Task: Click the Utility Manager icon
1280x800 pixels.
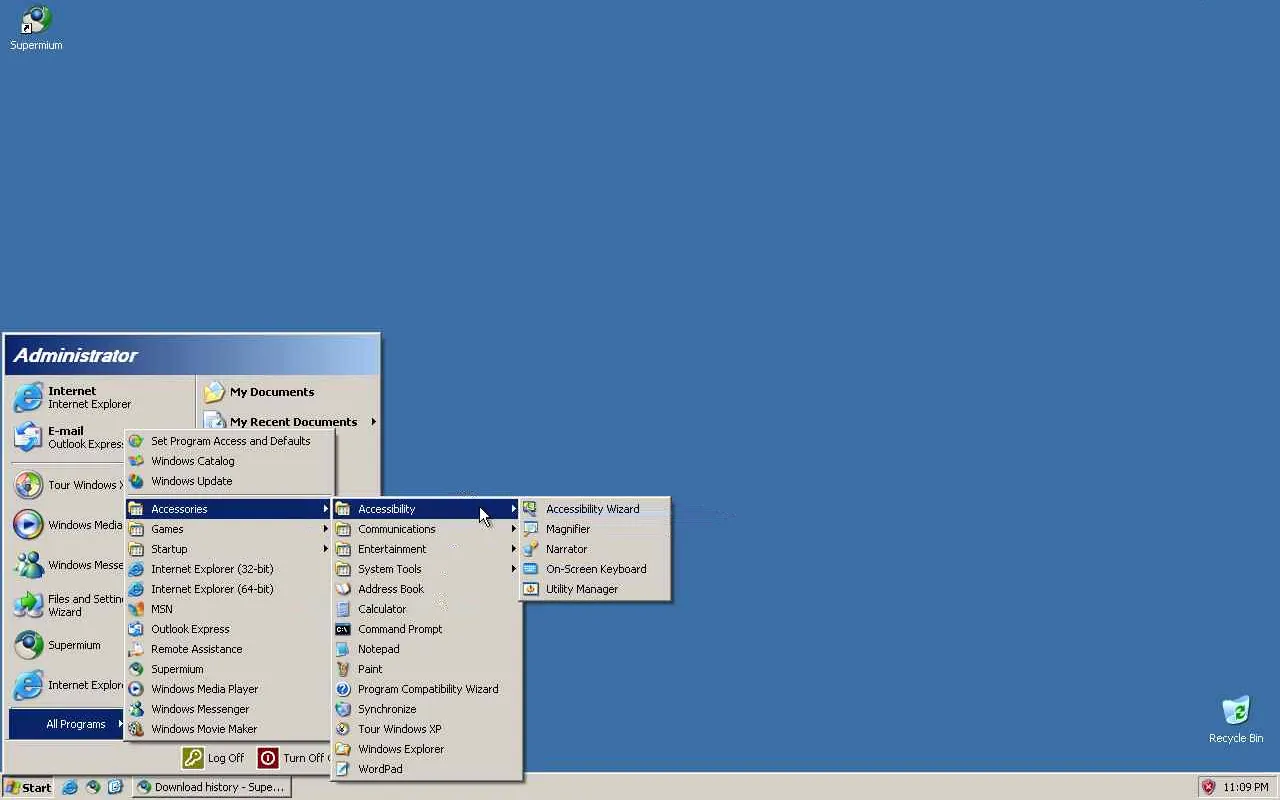Action: [x=530, y=589]
